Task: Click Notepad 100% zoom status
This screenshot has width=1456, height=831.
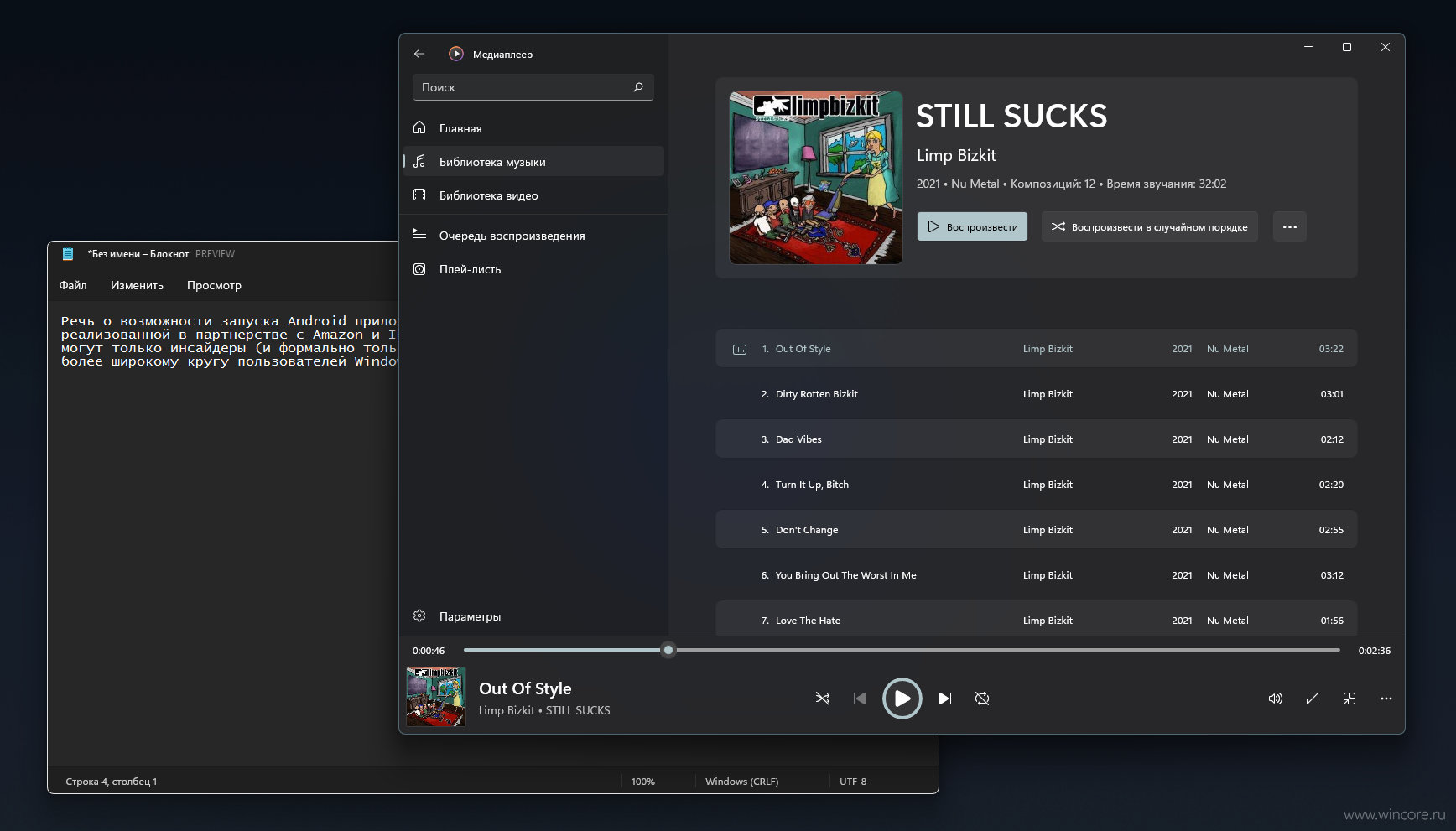Action: (x=643, y=782)
